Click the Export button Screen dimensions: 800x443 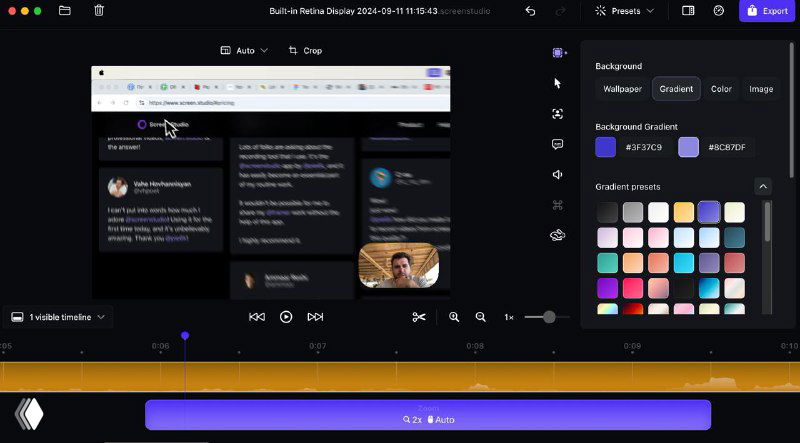click(766, 11)
